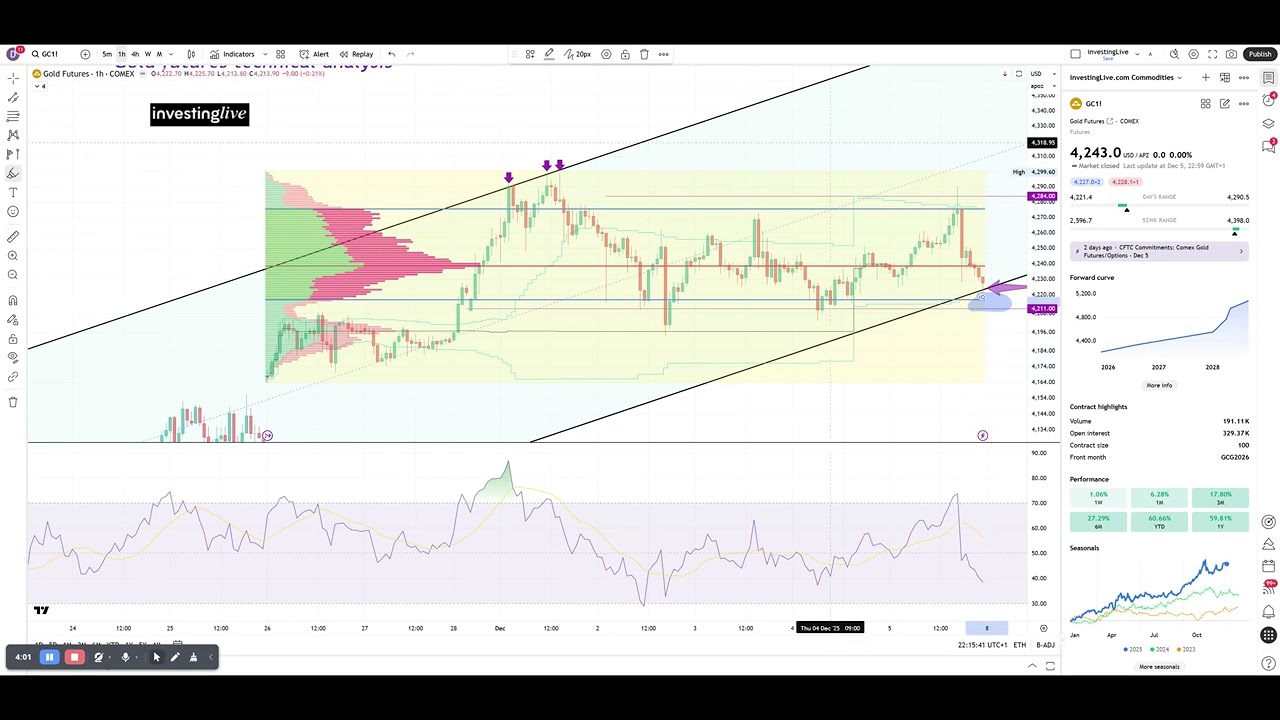Toggle B-ADJ back adjustment setting
1280x720 pixels.
coord(1045,645)
